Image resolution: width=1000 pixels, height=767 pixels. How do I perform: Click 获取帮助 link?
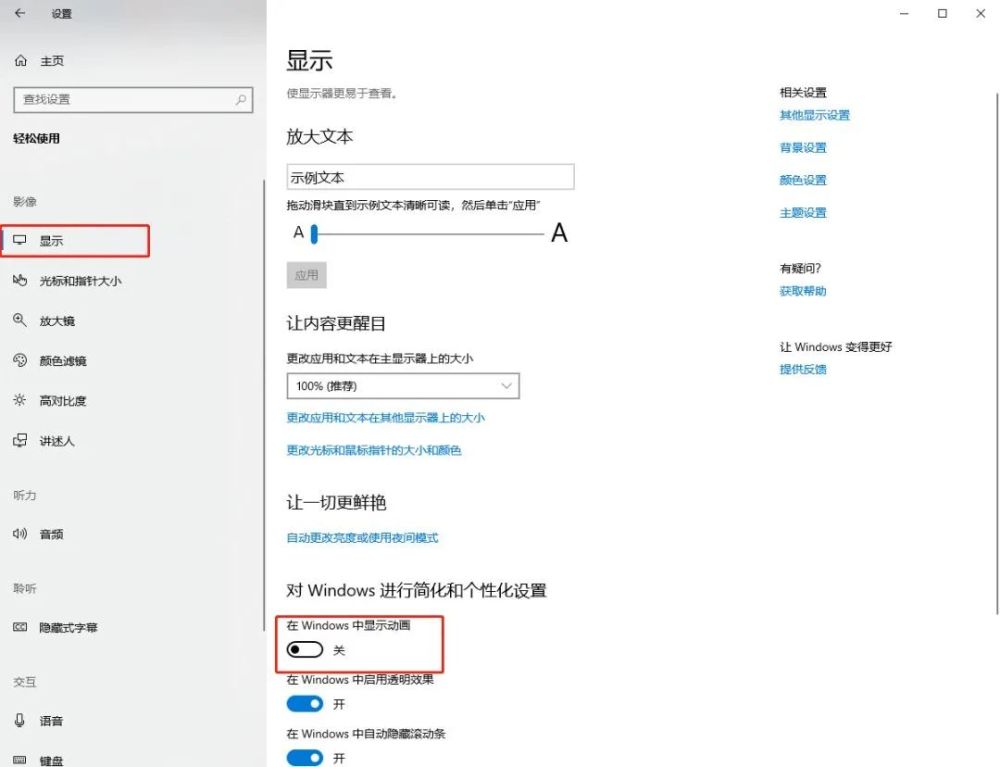(x=803, y=291)
